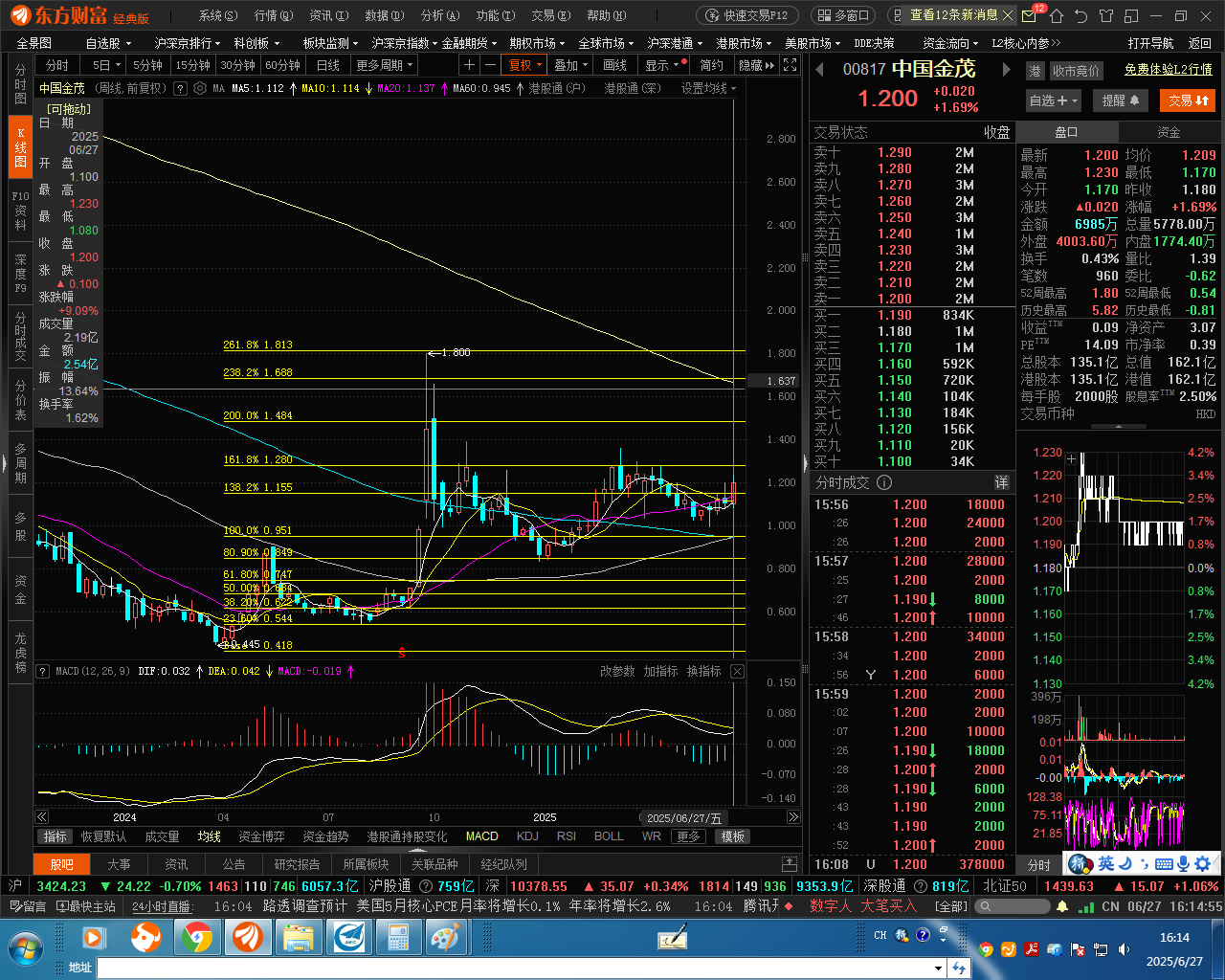Expand the 更多周期 dropdown
The image size is (1225, 980).
coord(385,65)
